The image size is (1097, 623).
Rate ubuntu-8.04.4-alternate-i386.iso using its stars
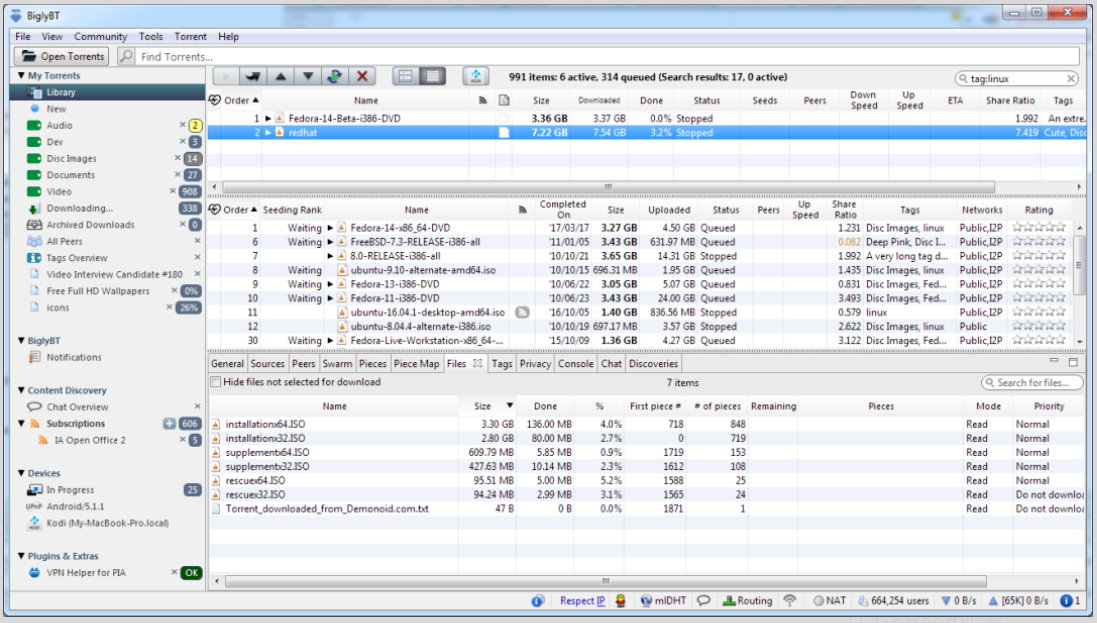tap(1039, 326)
